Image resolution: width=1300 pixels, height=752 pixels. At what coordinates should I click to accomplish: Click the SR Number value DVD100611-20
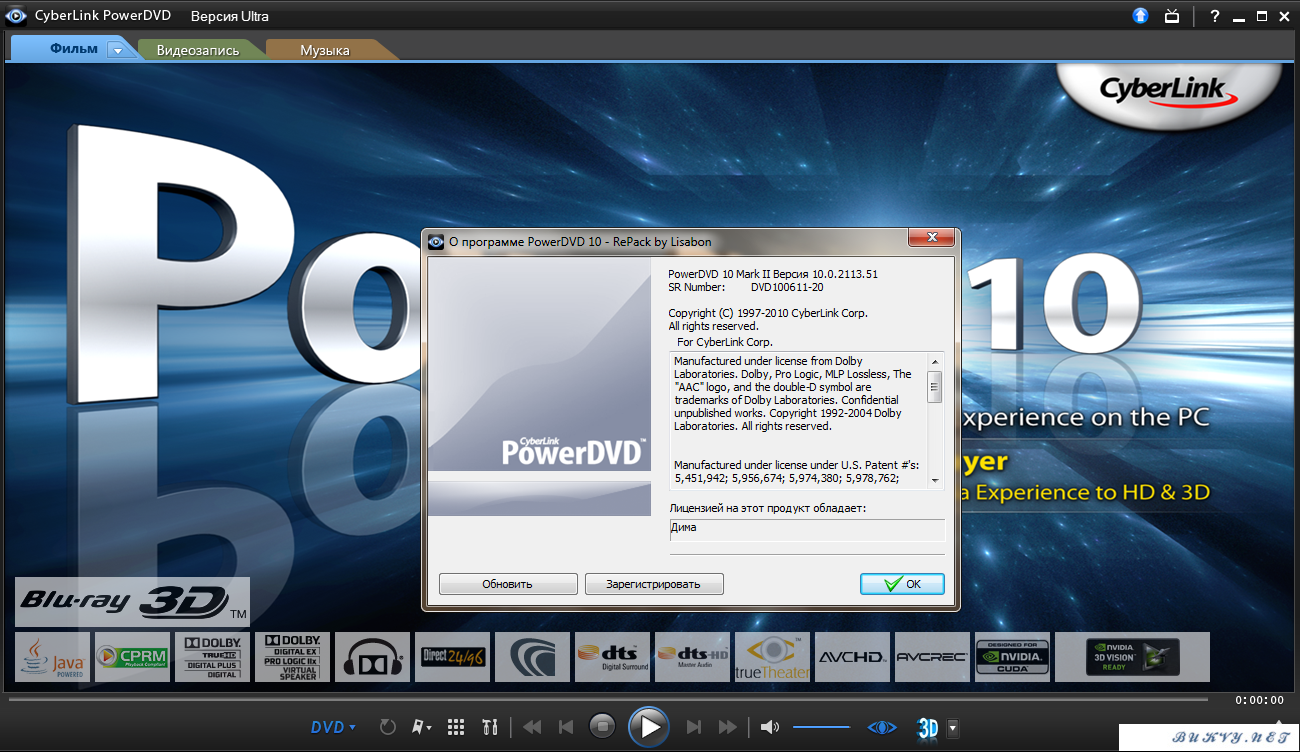point(787,287)
